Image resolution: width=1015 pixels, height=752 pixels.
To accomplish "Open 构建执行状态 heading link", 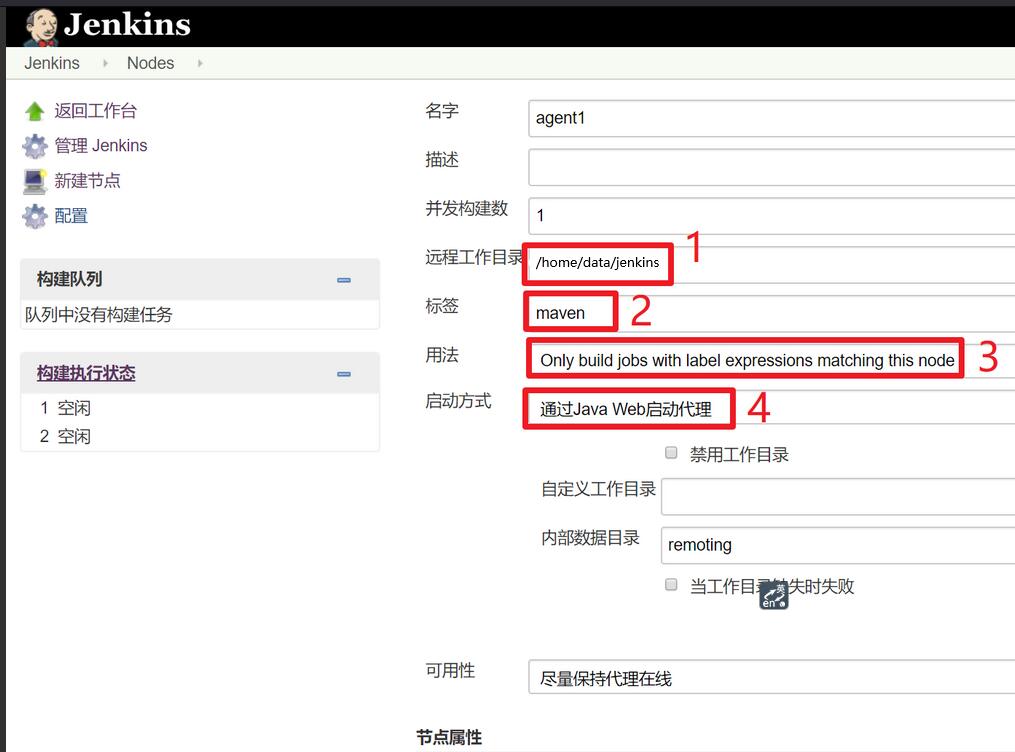I will tap(86, 373).
